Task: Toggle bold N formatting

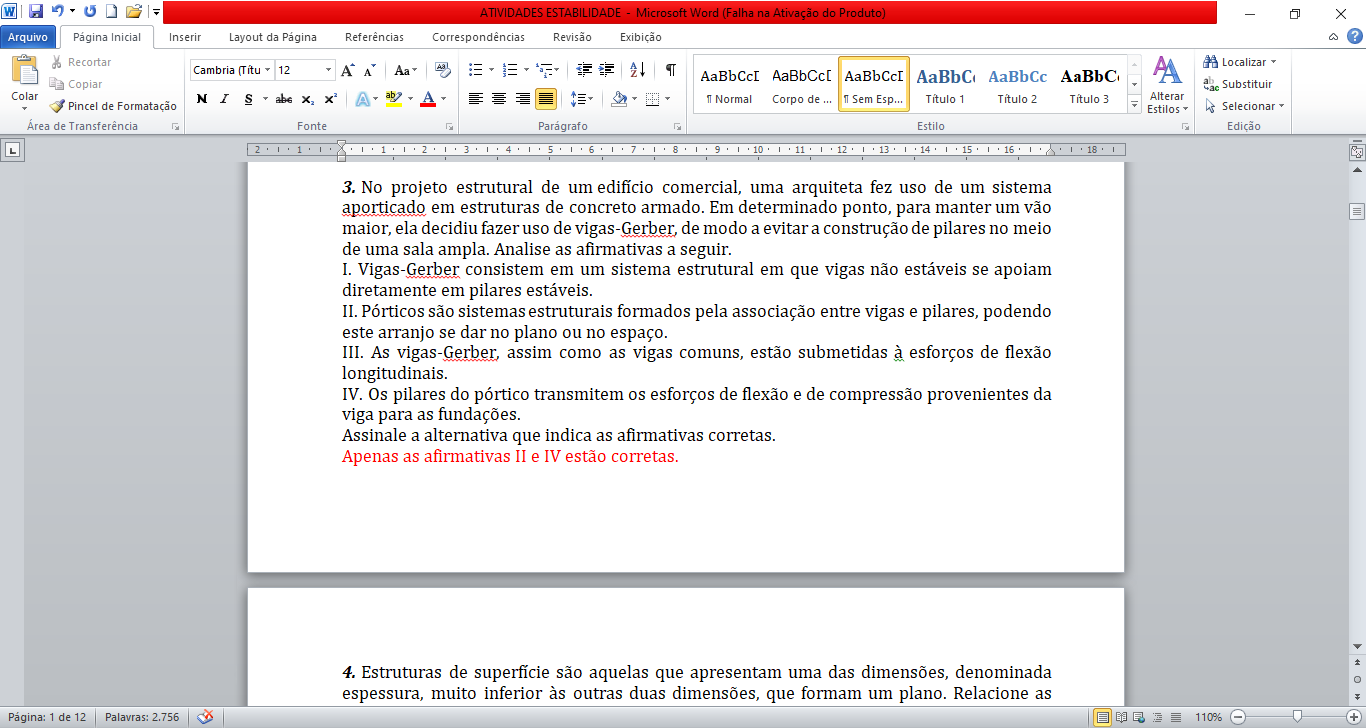Action: 202,99
